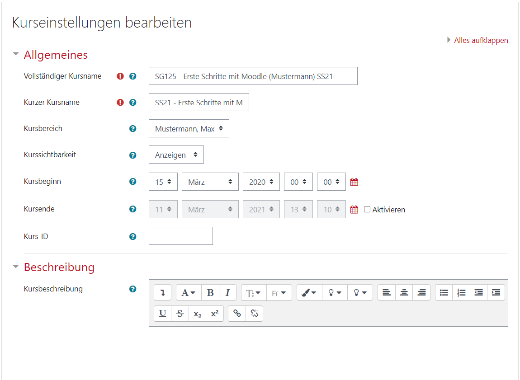Open help for Kursende

(133, 209)
